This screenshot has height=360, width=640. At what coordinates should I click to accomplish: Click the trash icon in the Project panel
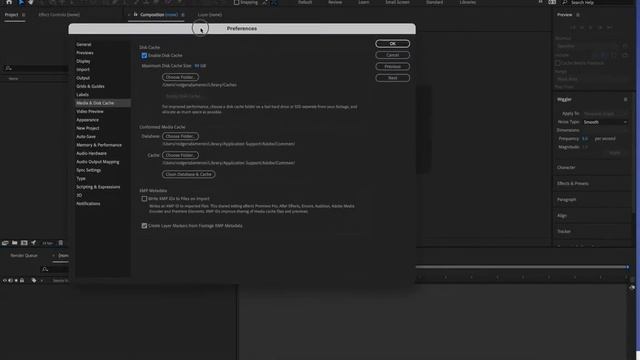[61, 243]
